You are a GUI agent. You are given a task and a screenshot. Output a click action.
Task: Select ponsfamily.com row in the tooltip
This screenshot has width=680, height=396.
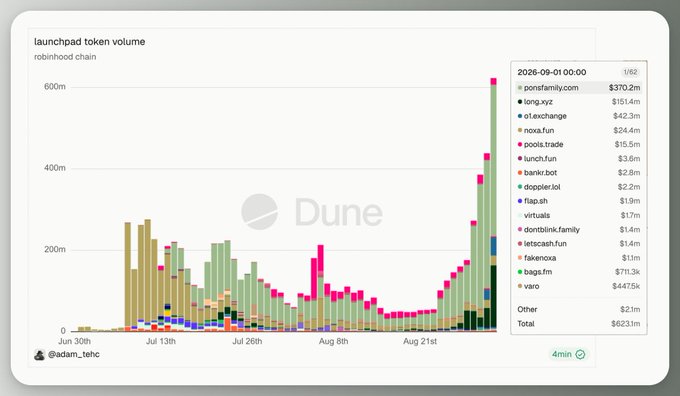(x=579, y=88)
